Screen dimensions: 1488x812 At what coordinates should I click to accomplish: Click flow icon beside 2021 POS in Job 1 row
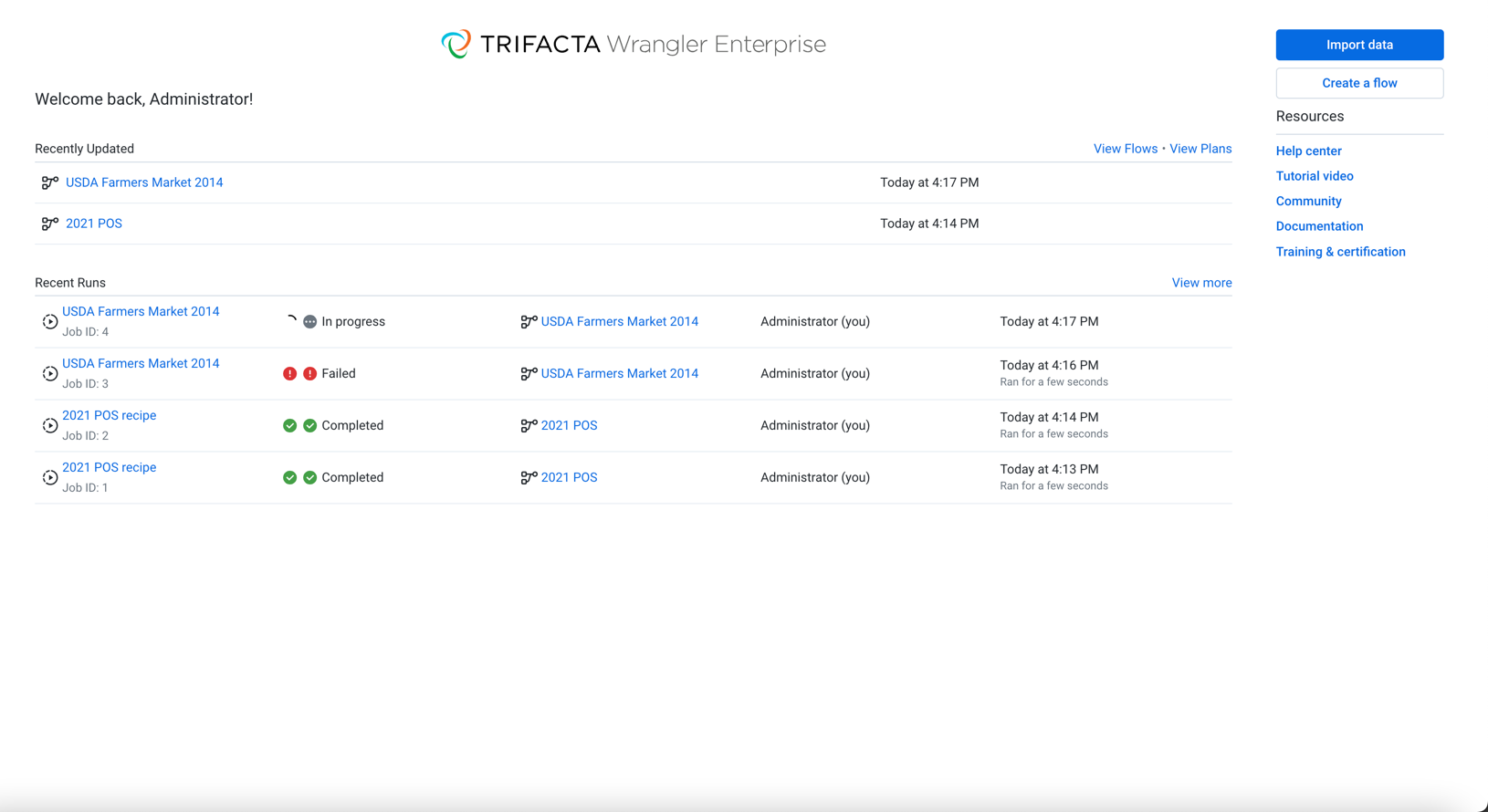[x=529, y=477]
